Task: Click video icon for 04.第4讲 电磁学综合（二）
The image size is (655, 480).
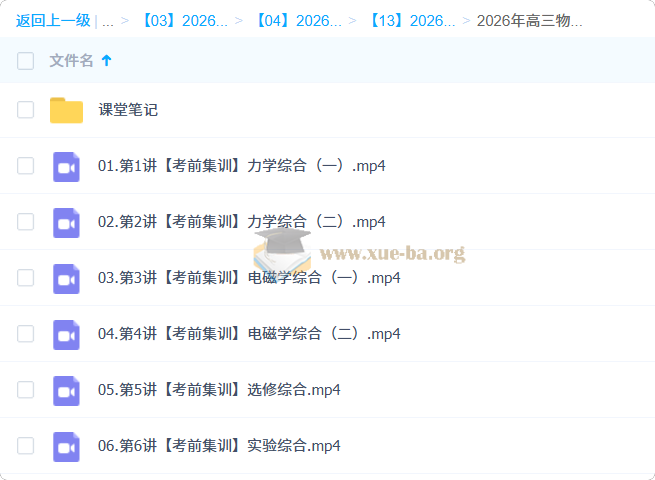Action: (66, 335)
